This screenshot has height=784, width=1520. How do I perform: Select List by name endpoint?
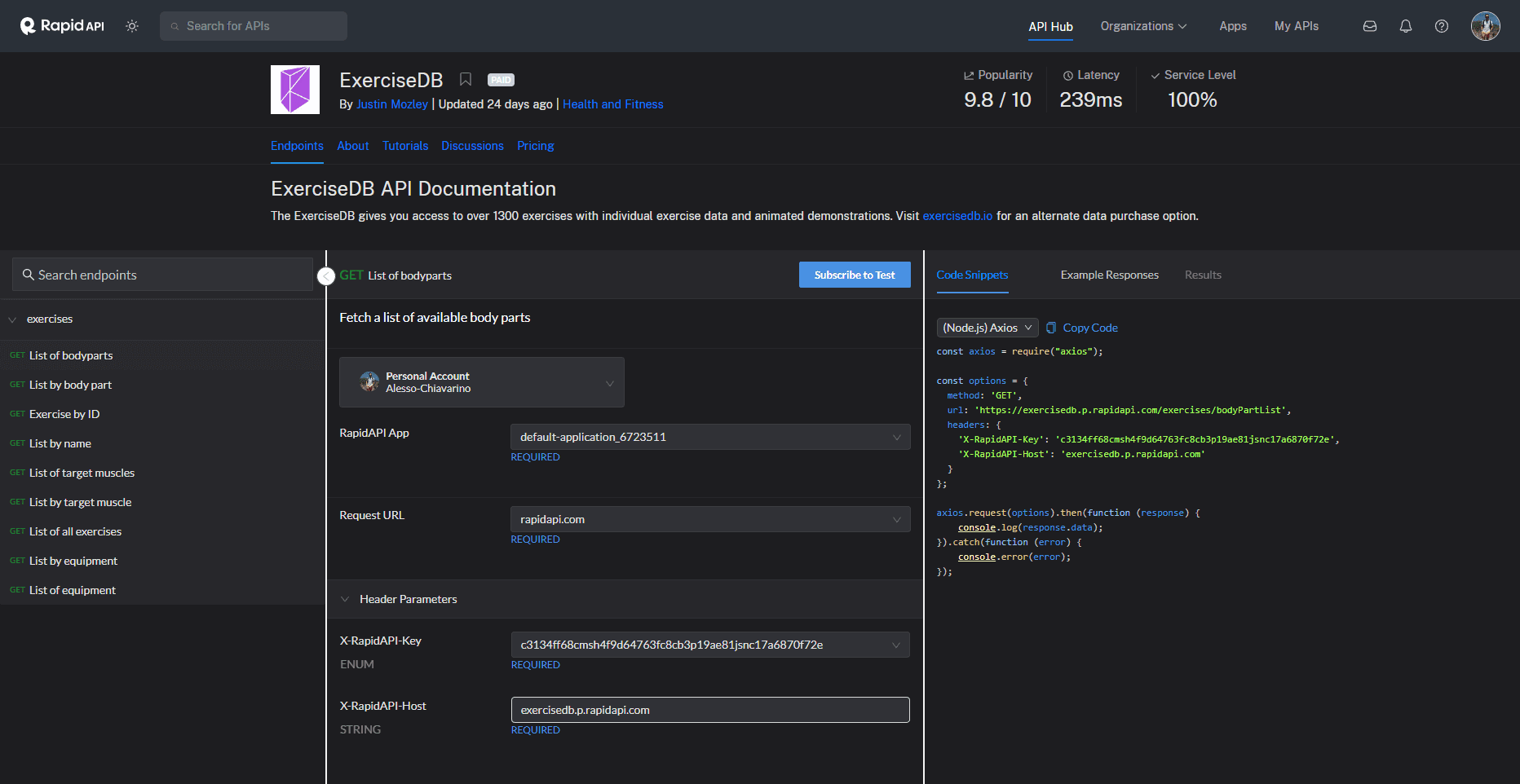pos(162,443)
